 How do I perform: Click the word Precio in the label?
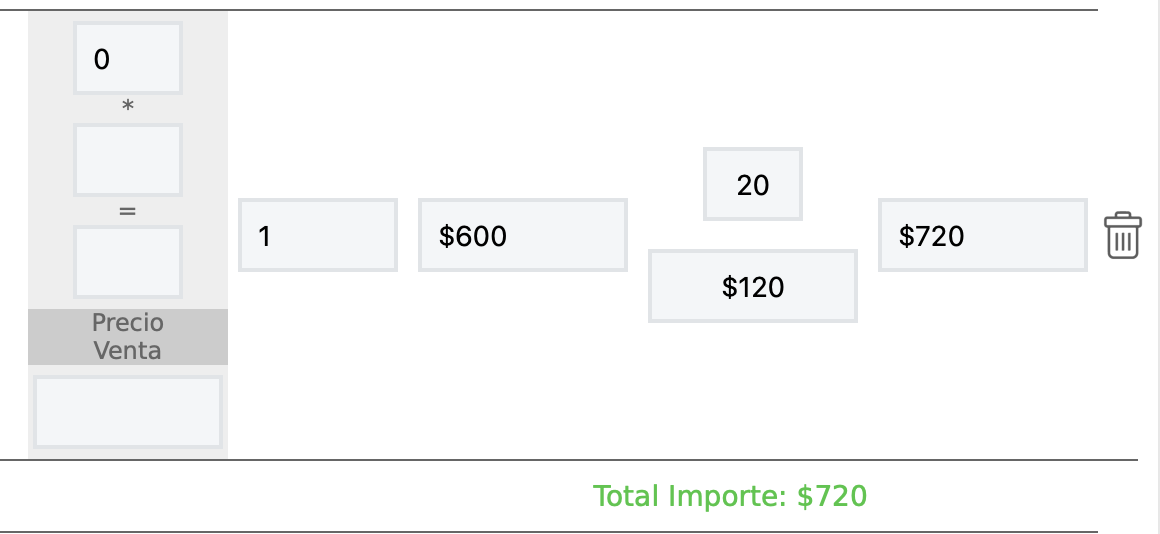(127, 323)
